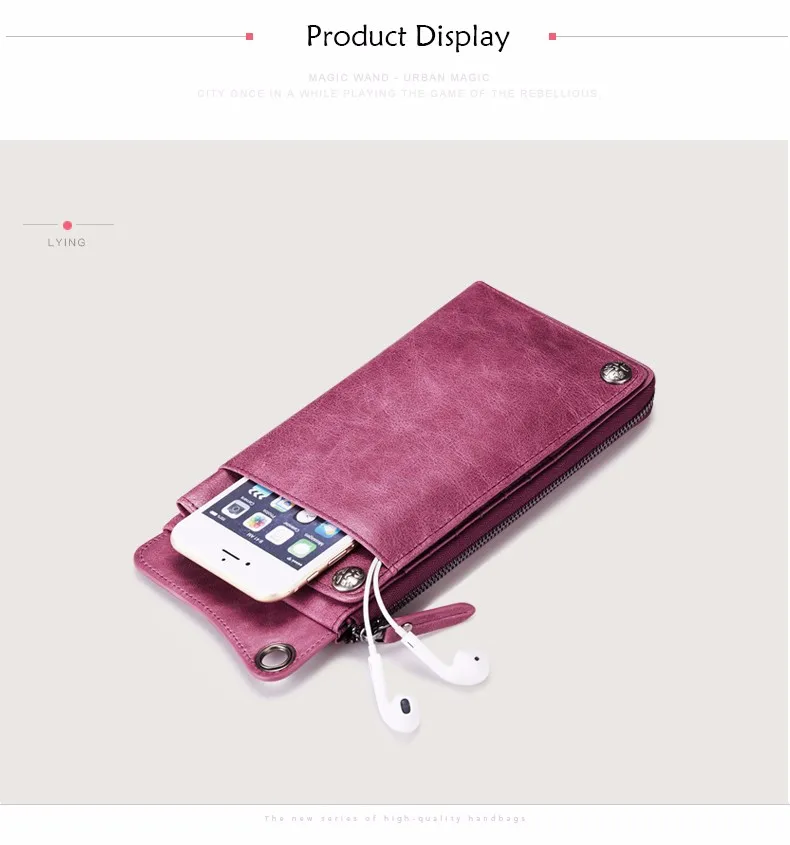Click the Product Display heading
The width and height of the screenshot is (790, 845).
(408, 37)
